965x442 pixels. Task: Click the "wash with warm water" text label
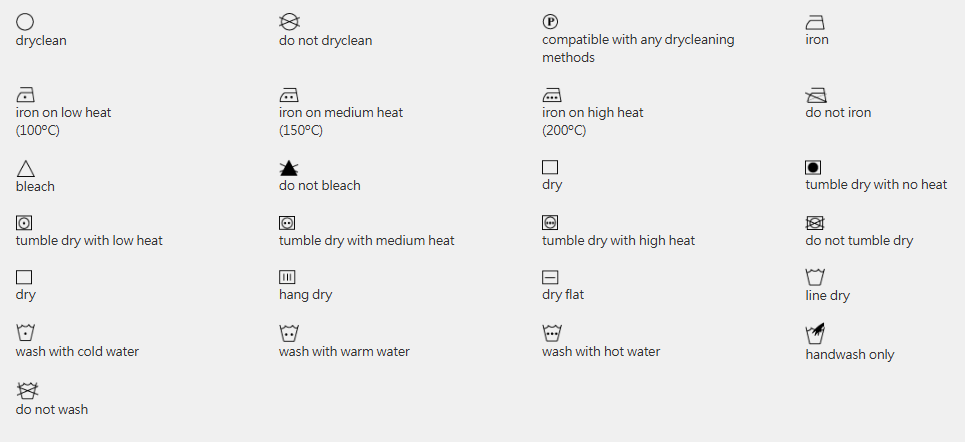(344, 351)
